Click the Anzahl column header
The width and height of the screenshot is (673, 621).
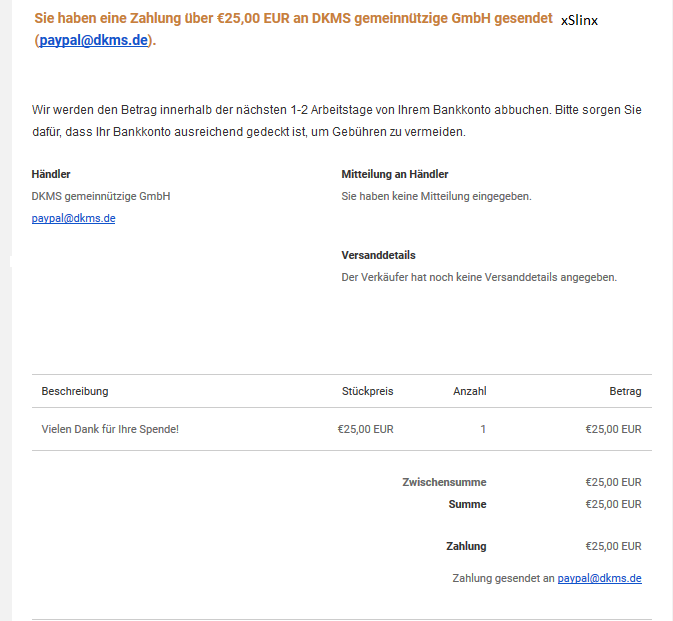click(470, 391)
